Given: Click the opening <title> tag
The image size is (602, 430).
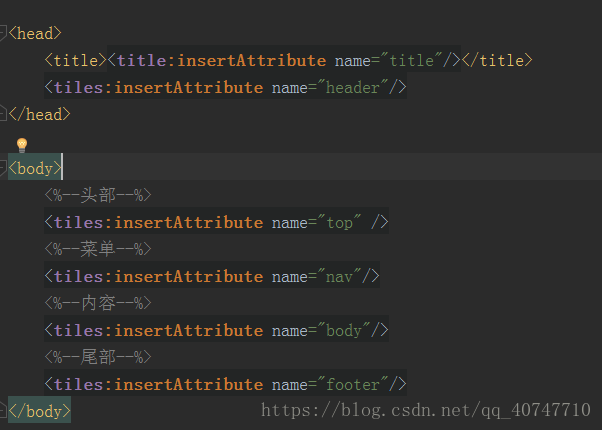Looking at the screenshot, I should coord(75,61).
